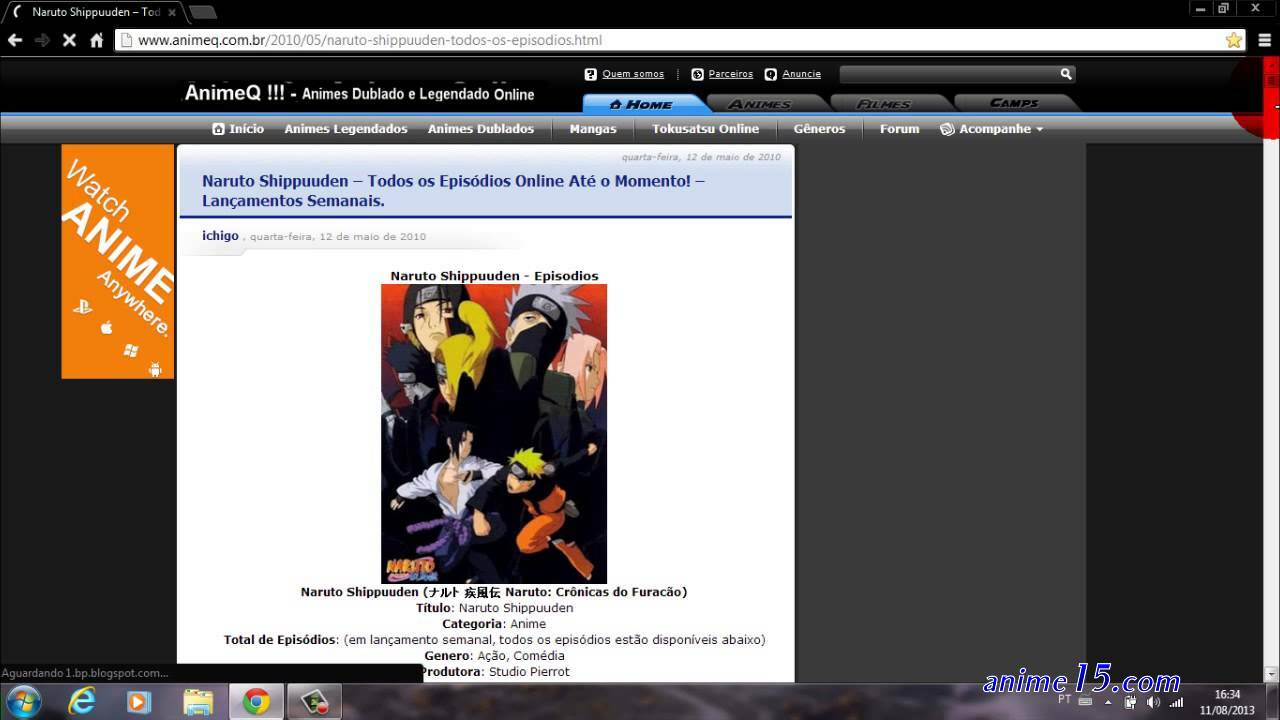Viewport: 1280px width, 720px height.
Task: Open the Naruto Shippuuden post title link
Action: [x=453, y=191]
